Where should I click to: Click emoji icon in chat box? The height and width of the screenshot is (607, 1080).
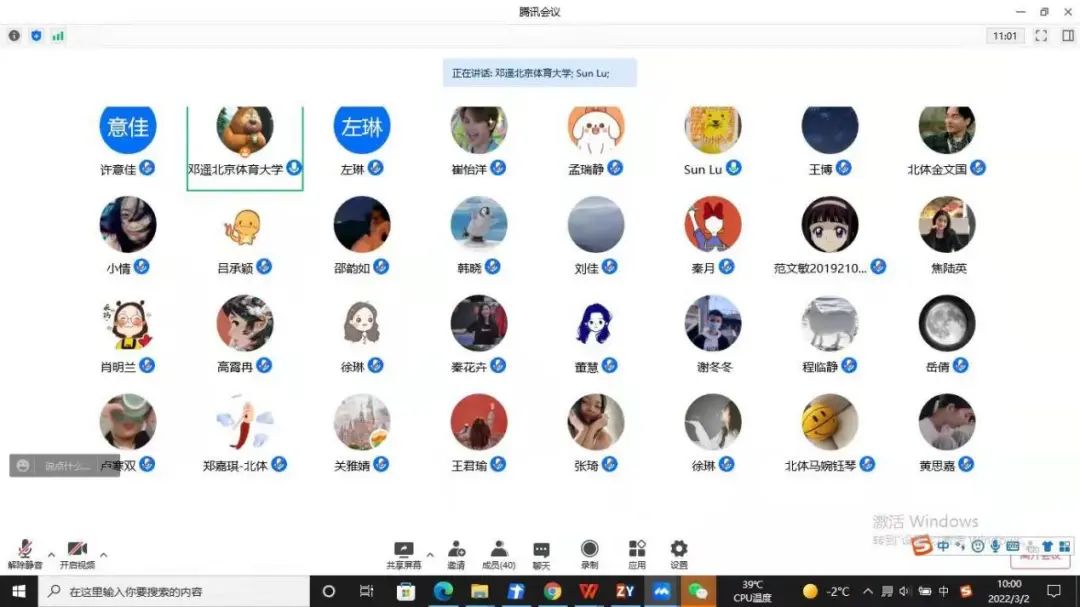pos(23,466)
